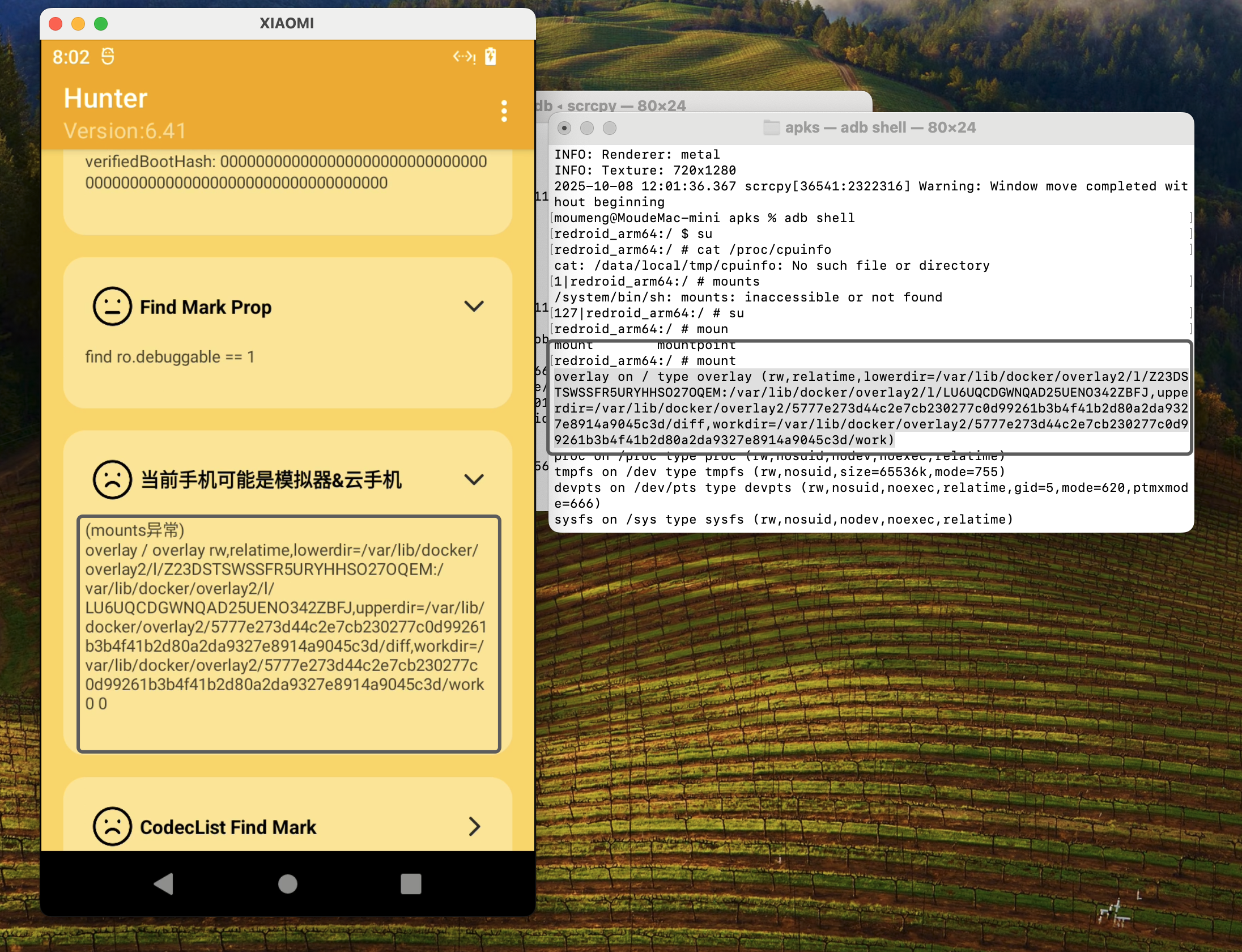Open the three-dot overflow menu in Hunter
The width and height of the screenshot is (1242, 952).
click(x=504, y=111)
